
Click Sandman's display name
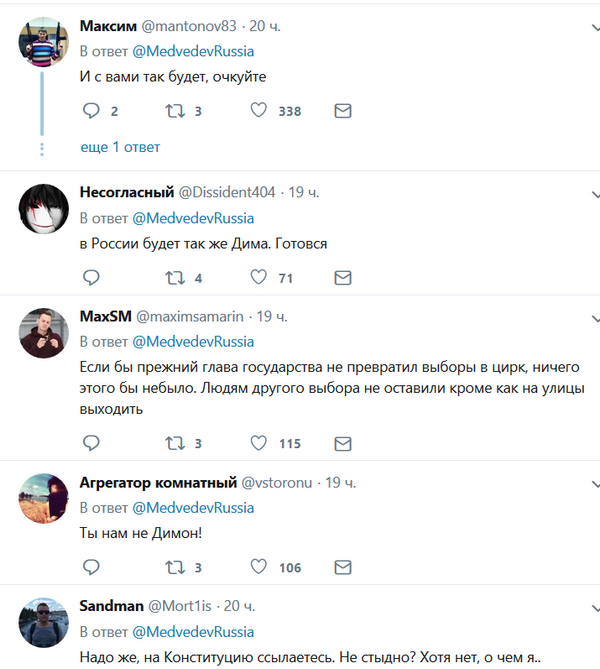point(110,606)
